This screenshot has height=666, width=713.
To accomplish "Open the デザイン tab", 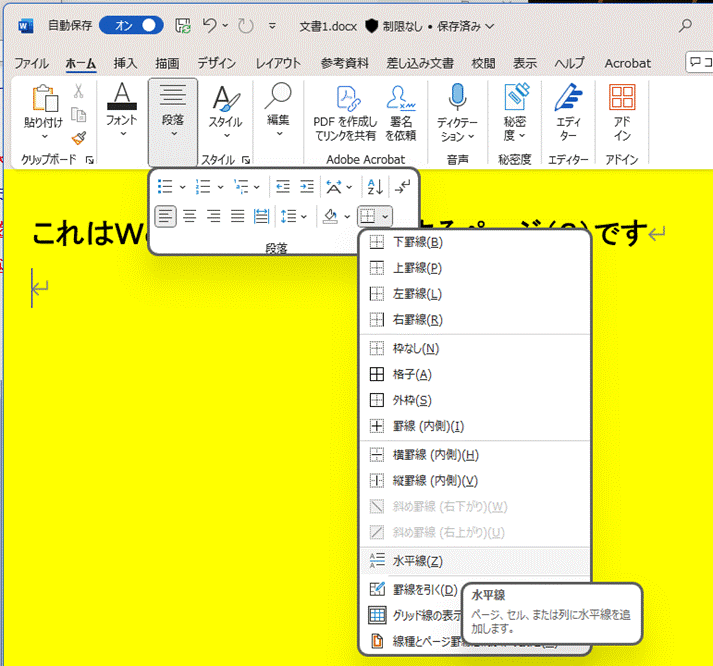I will pos(216,63).
